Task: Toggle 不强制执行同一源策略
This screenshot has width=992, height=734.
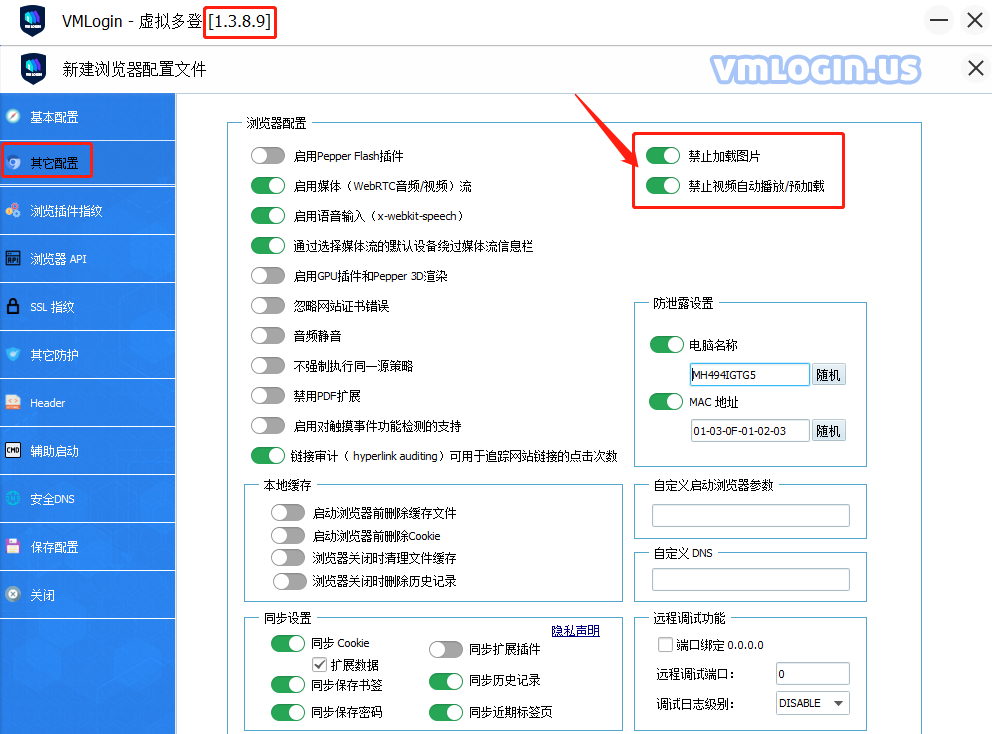Action: [268, 366]
